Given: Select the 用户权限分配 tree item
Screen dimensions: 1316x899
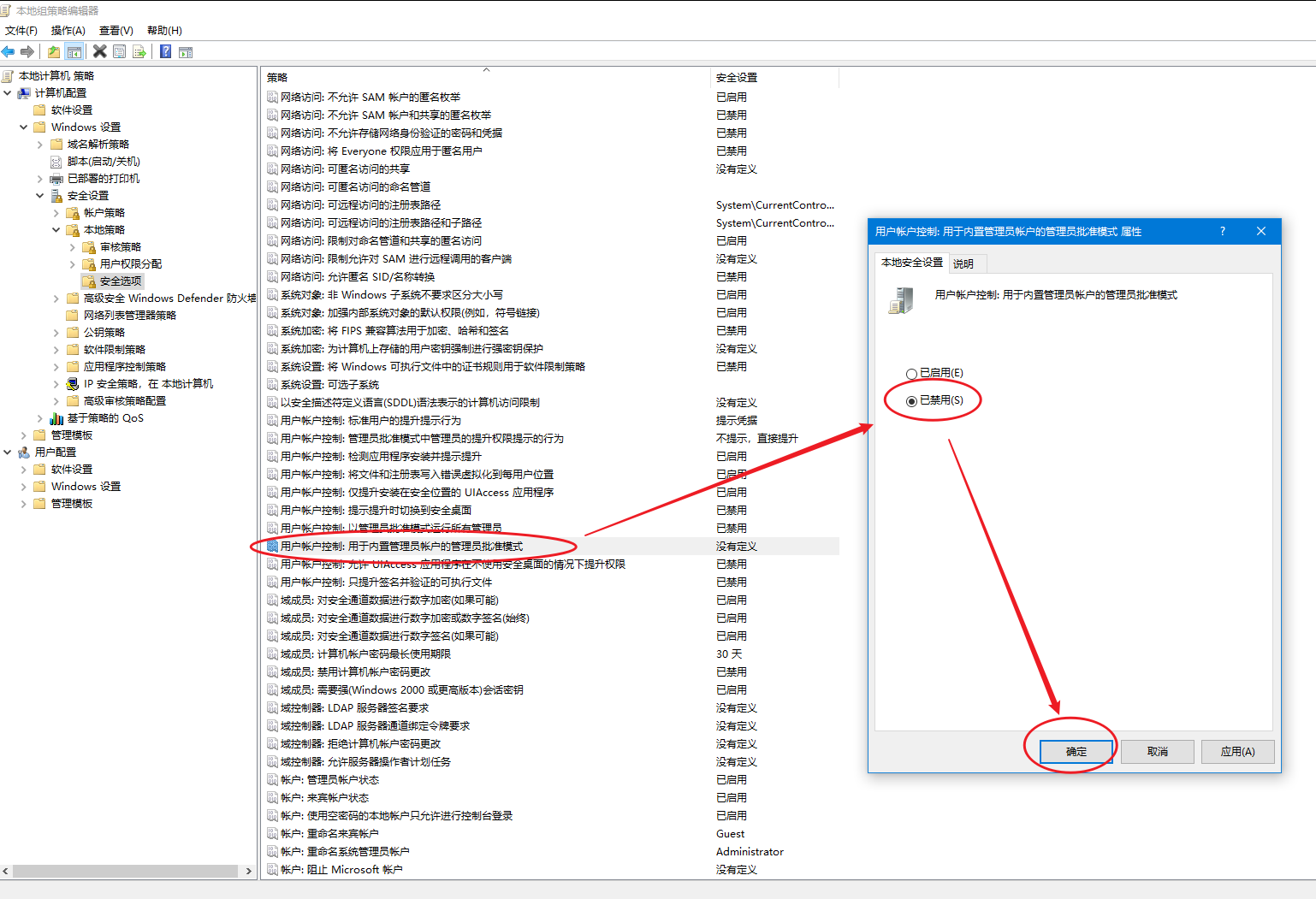Looking at the screenshot, I should pyautogui.click(x=130, y=264).
